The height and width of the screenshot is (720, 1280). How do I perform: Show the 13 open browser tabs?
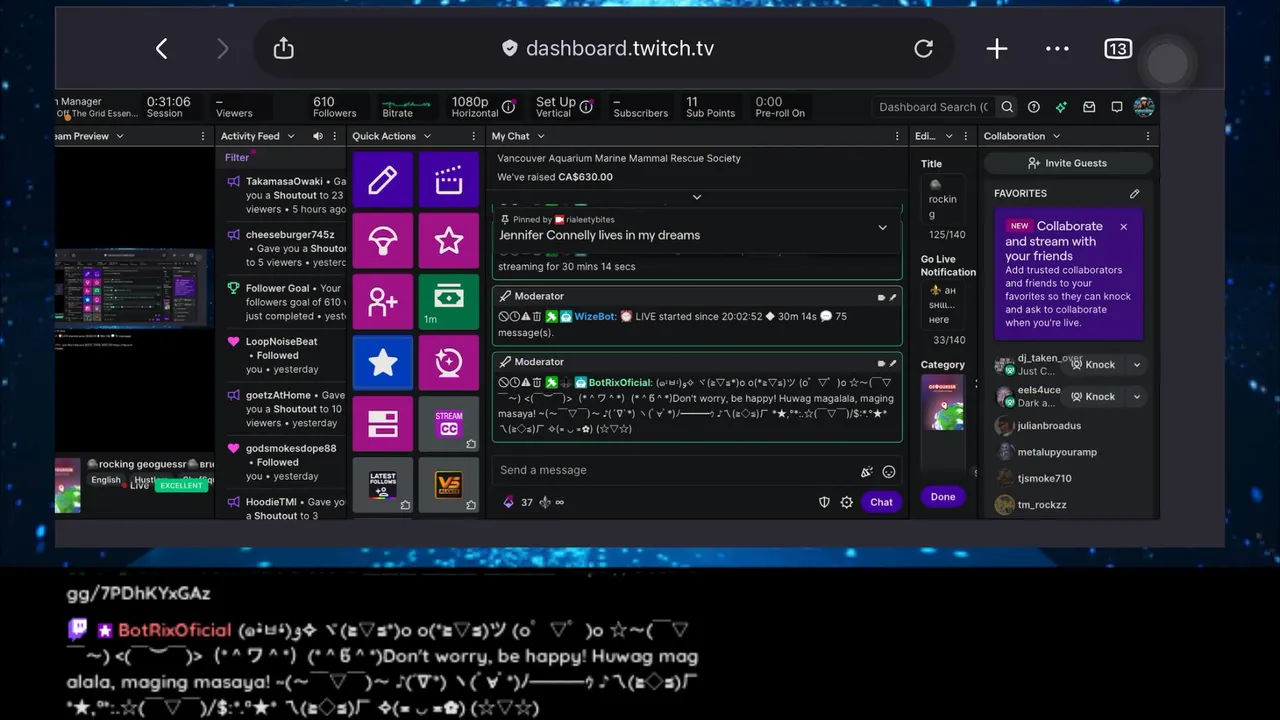point(1117,49)
